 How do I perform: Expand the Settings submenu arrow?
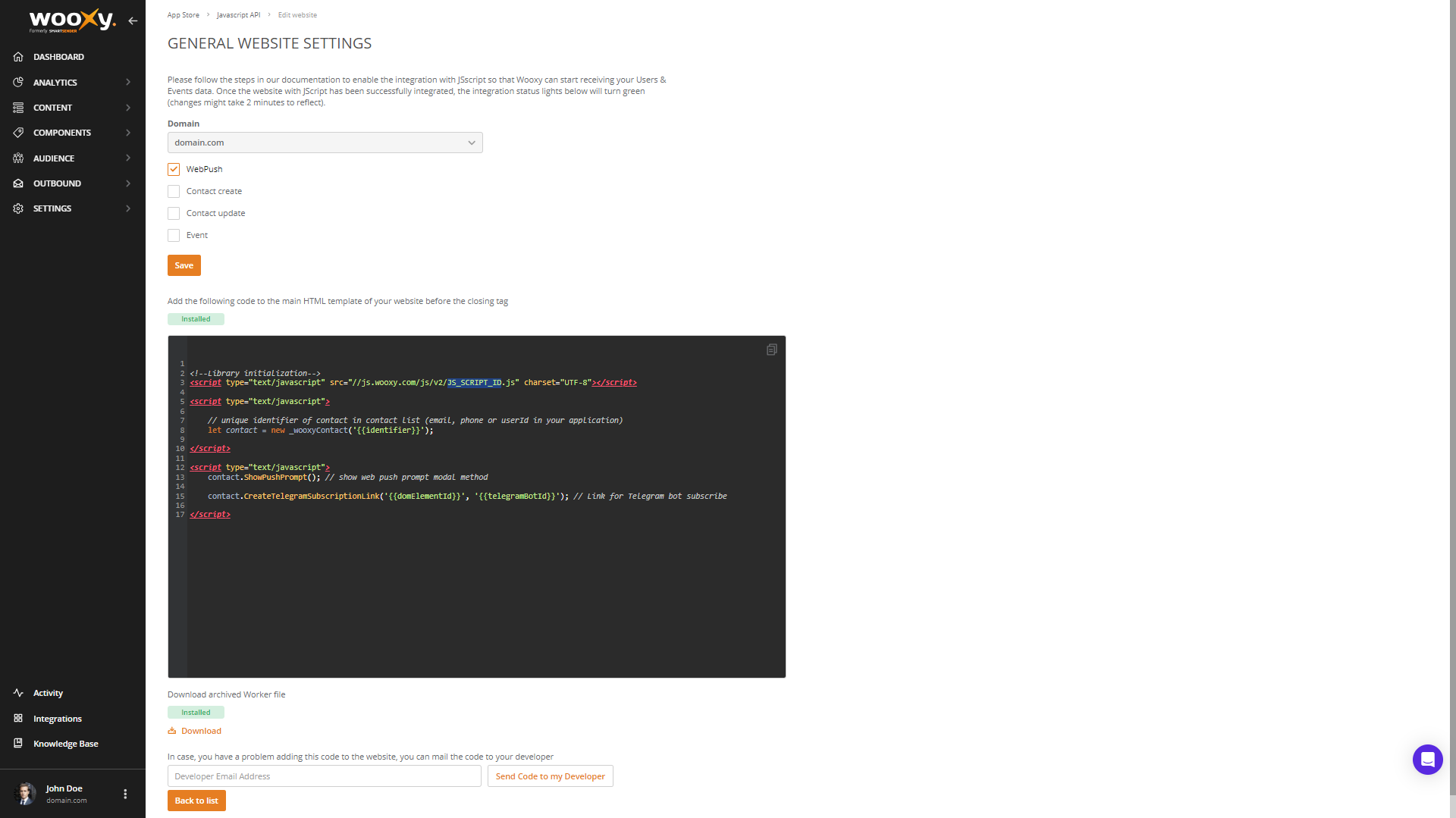128,208
